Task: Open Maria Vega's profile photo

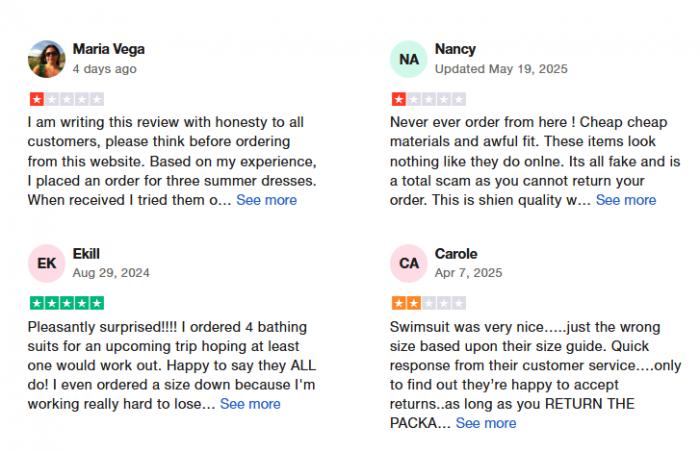Action: 47,59
